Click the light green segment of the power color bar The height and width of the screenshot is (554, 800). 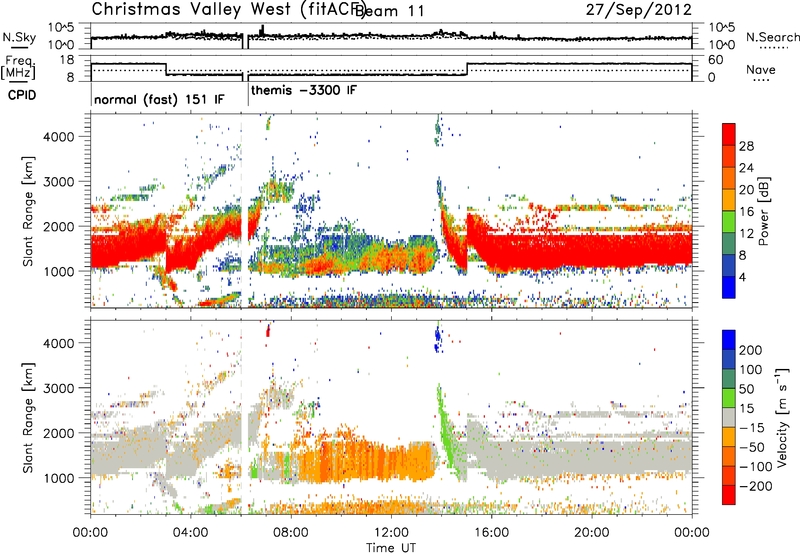(x=729, y=221)
